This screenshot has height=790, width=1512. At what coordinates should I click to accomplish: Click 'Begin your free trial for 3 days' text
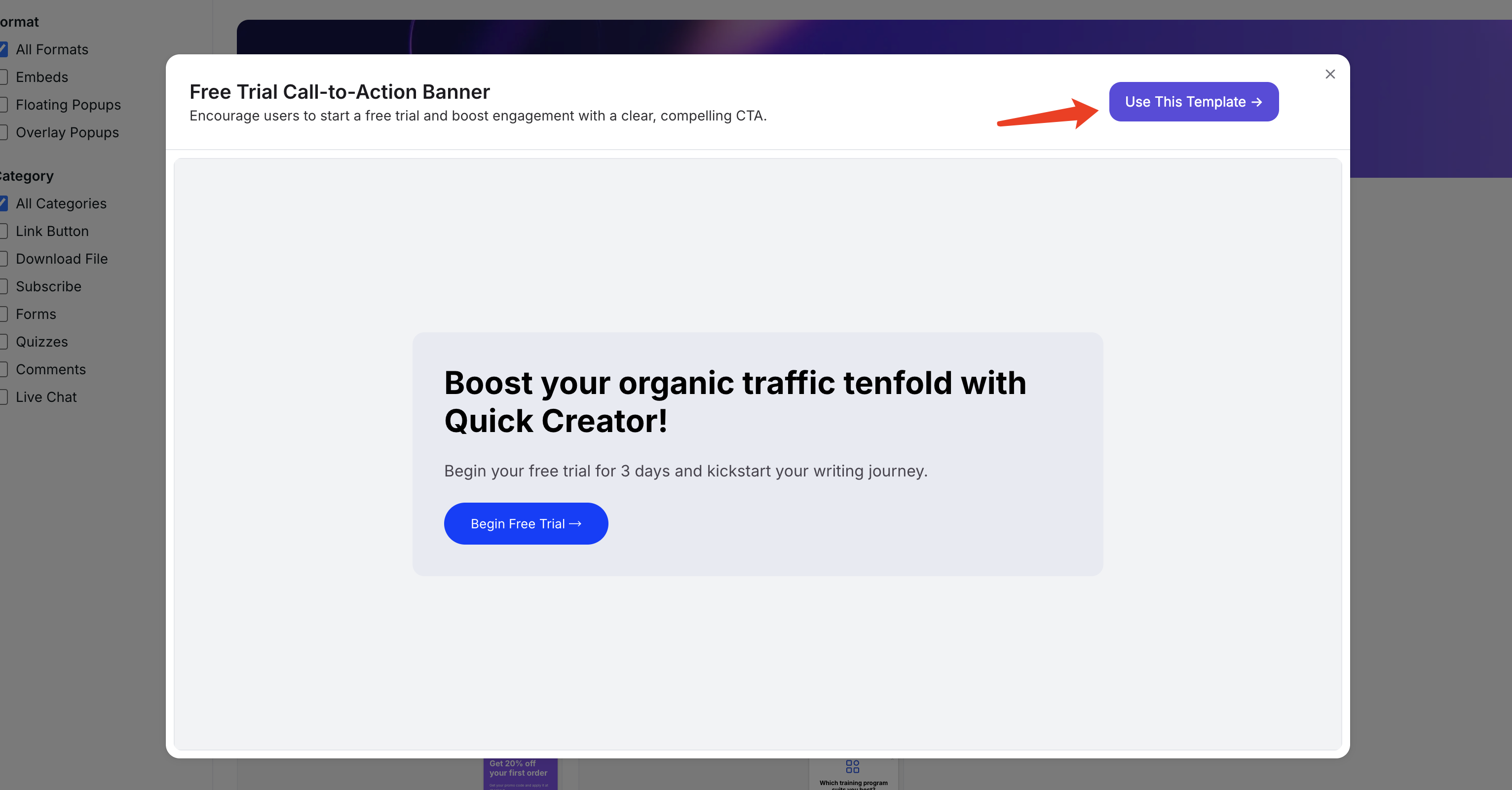685,471
